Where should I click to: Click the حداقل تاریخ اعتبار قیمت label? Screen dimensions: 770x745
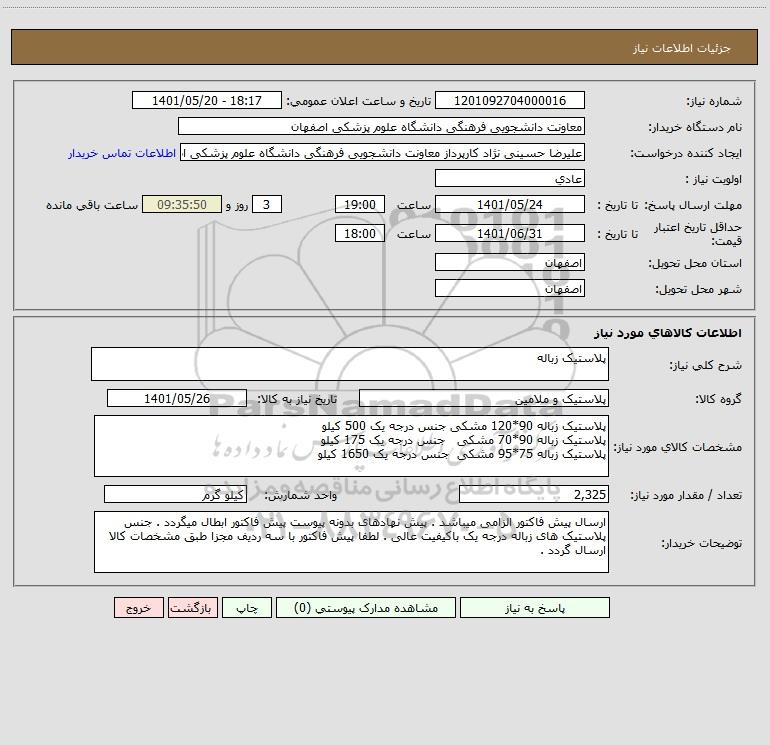698,234
